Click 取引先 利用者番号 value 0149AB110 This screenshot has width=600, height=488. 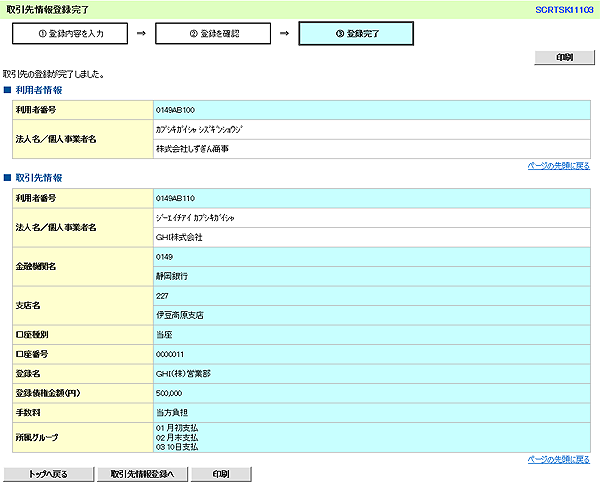click(x=175, y=198)
